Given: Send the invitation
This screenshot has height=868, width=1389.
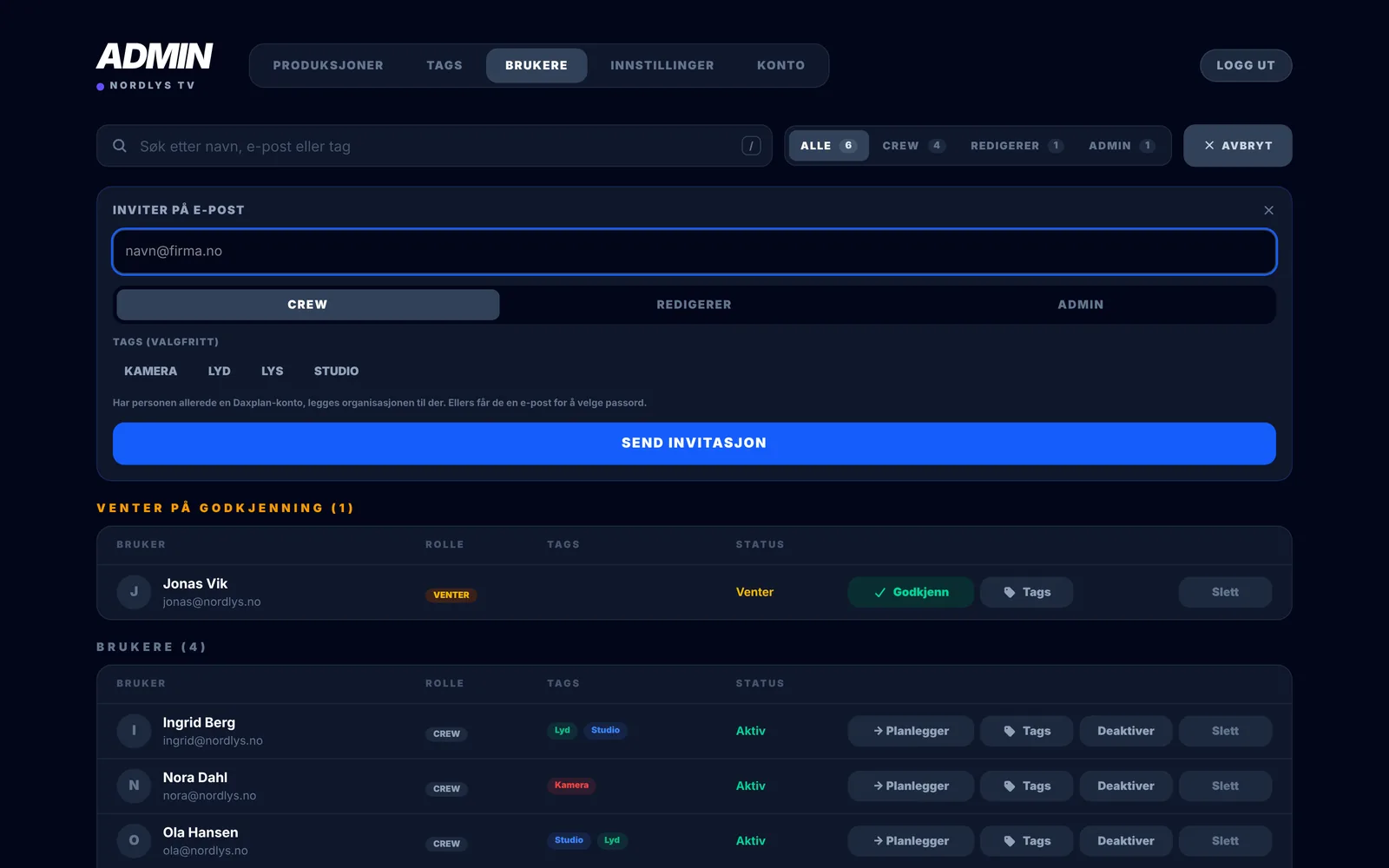Looking at the screenshot, I should pos(694,443).
